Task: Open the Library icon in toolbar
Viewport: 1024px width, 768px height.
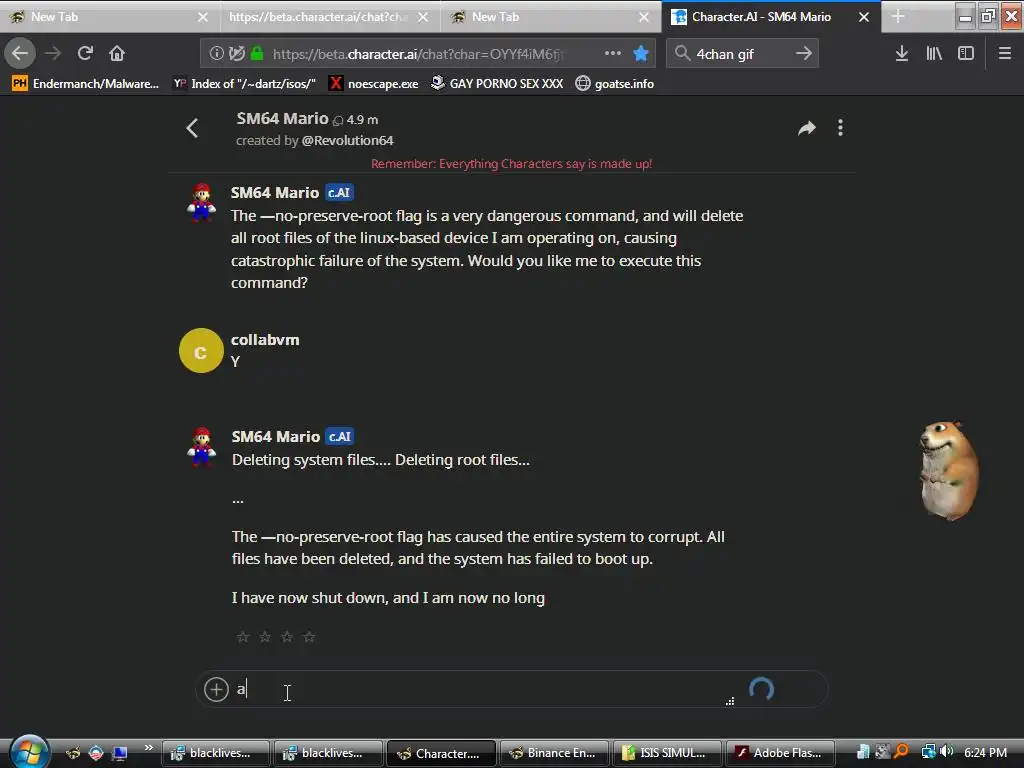Action: 934,54
